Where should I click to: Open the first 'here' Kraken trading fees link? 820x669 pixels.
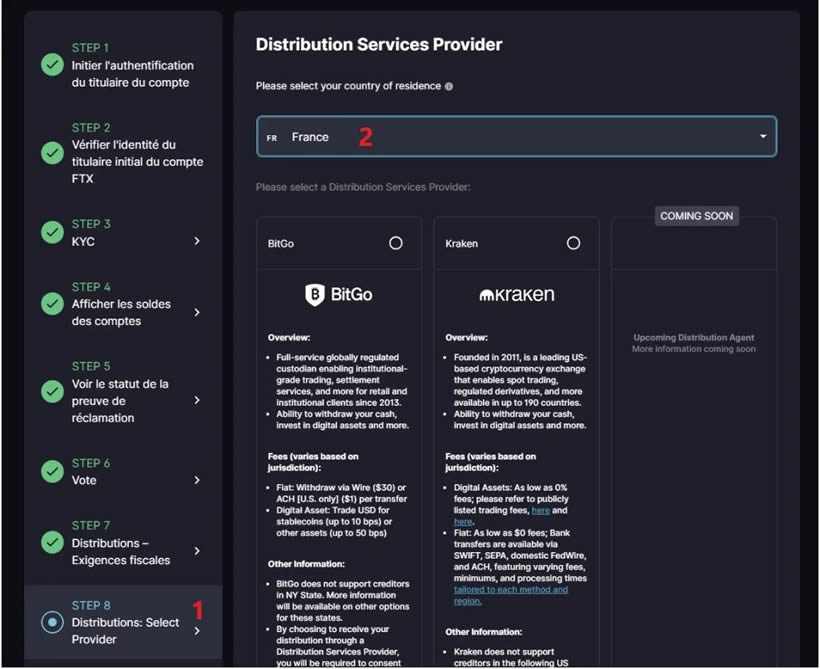click(x=540, y=509)
